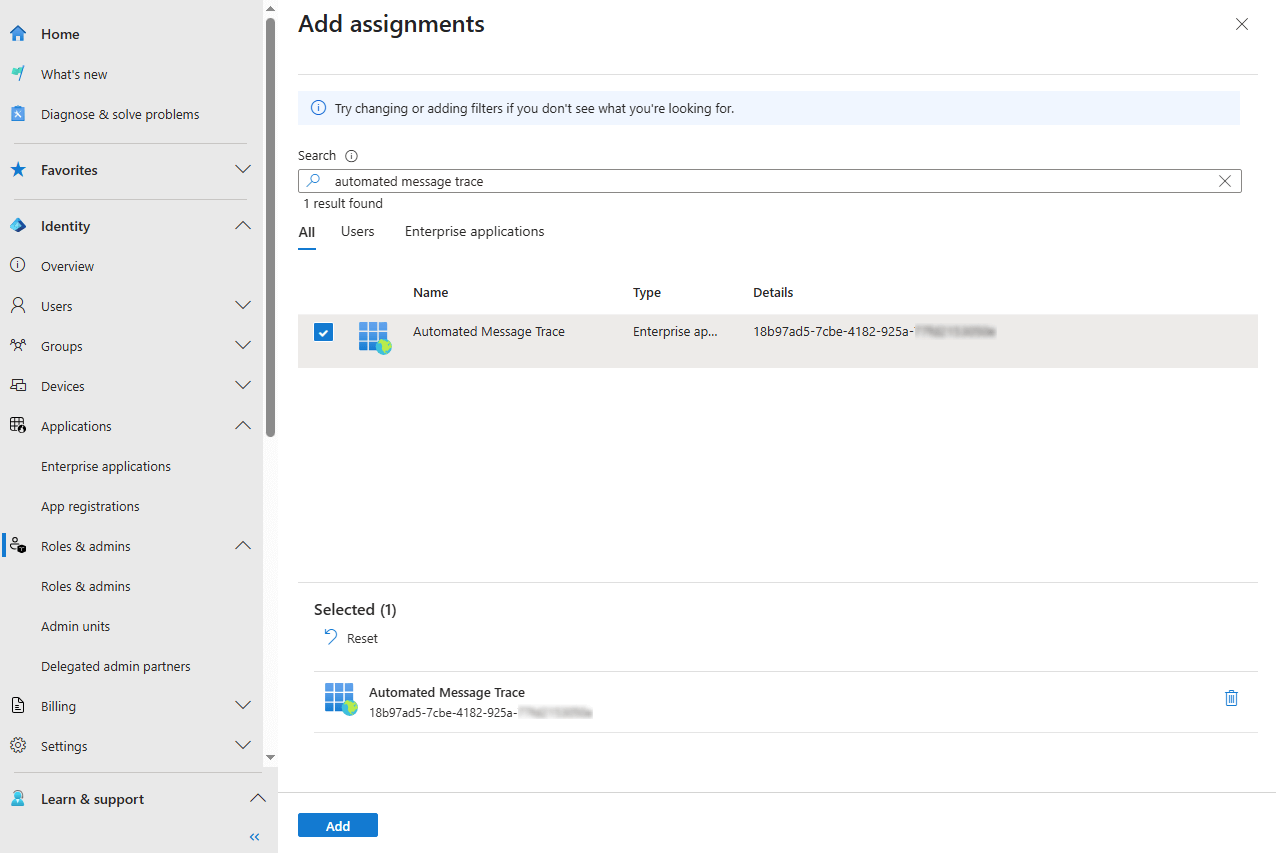Viewport: 1276px width, 853px height.
Task: Expand the Groups submenu chevron
Action: click(x=243, y=346)
